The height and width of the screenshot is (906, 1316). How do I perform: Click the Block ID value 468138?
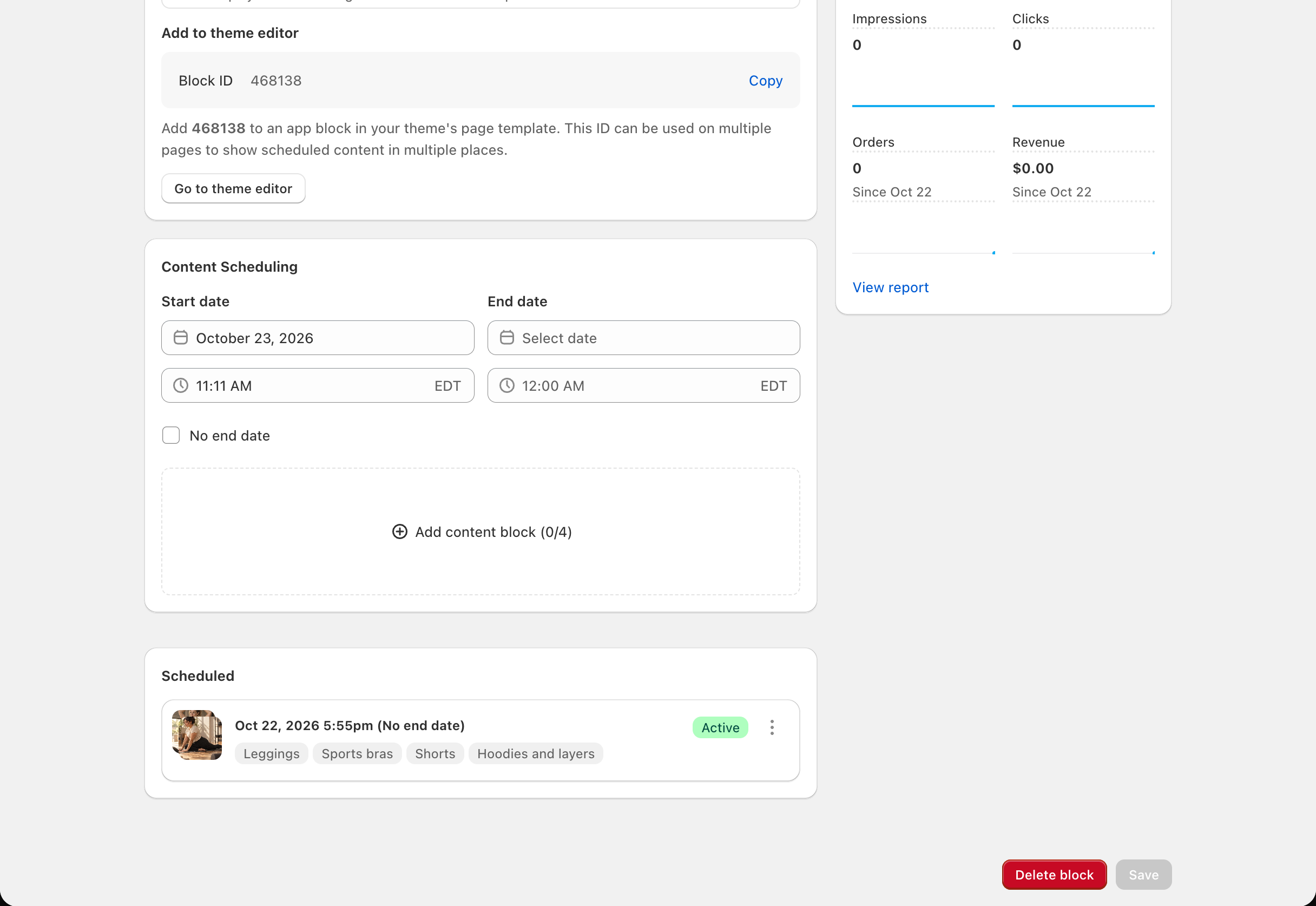[x=276, y=81]
